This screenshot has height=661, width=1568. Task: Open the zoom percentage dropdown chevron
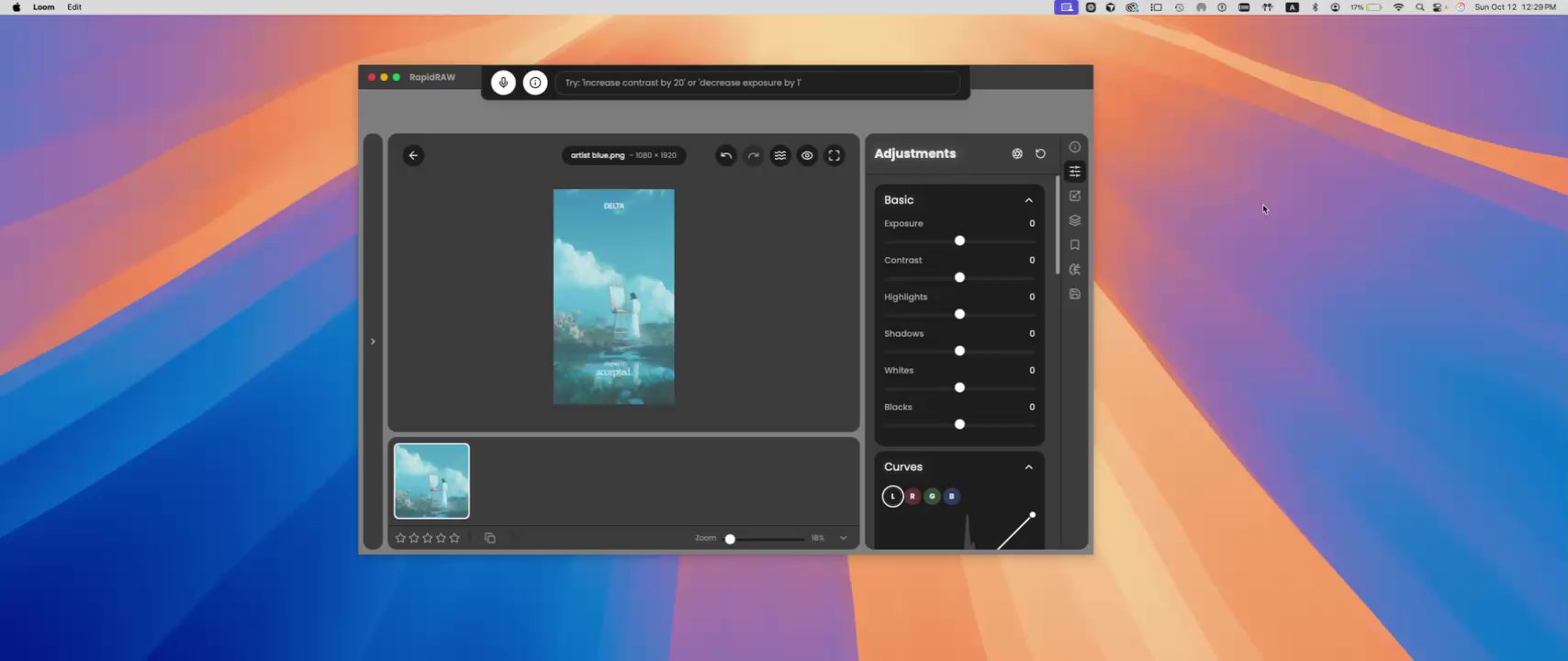click(844, 538)
